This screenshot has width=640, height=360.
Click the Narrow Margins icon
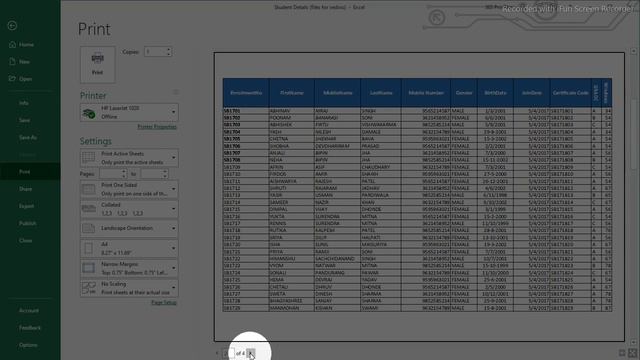89,268
